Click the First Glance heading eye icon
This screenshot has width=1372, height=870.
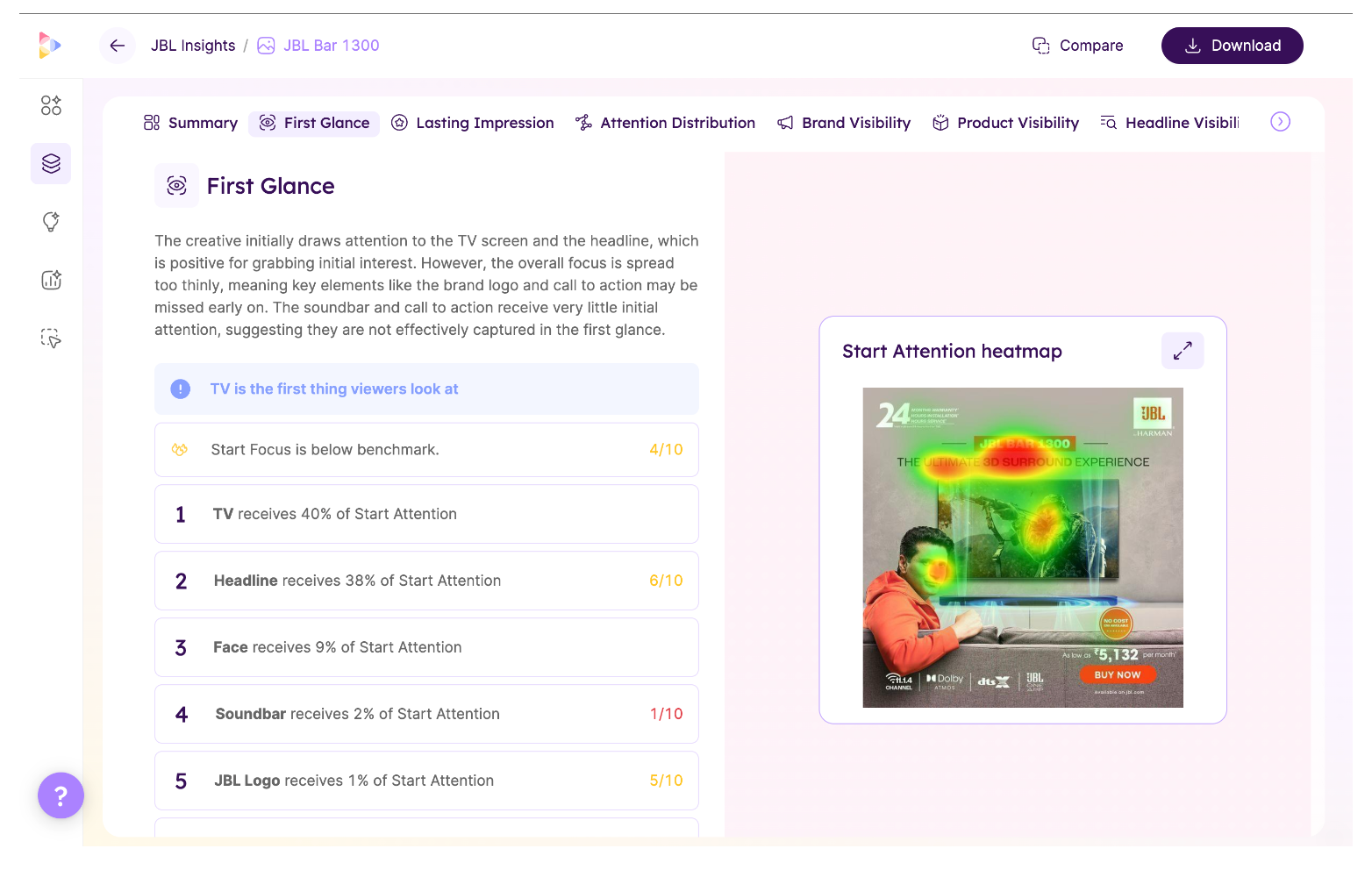click(176, 186)
